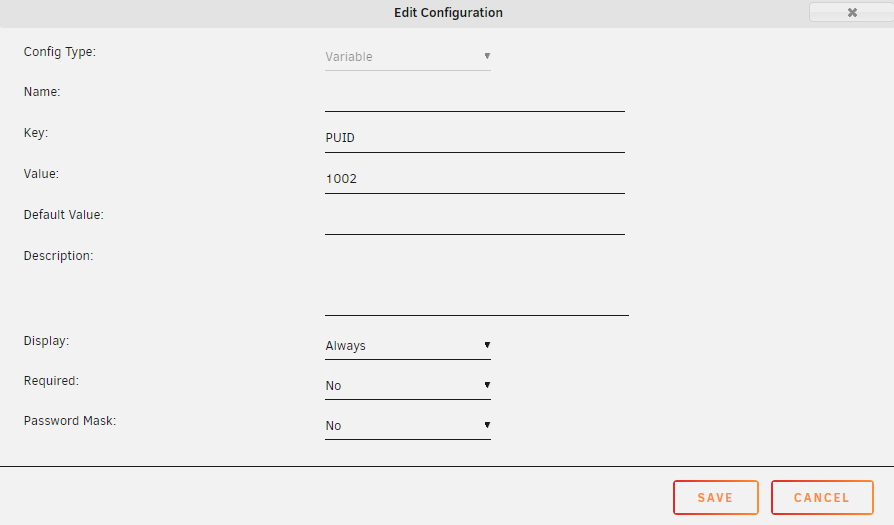Click the Edit Configuration title bar text
The image size is (894, 525).
[x=448, y=13]
